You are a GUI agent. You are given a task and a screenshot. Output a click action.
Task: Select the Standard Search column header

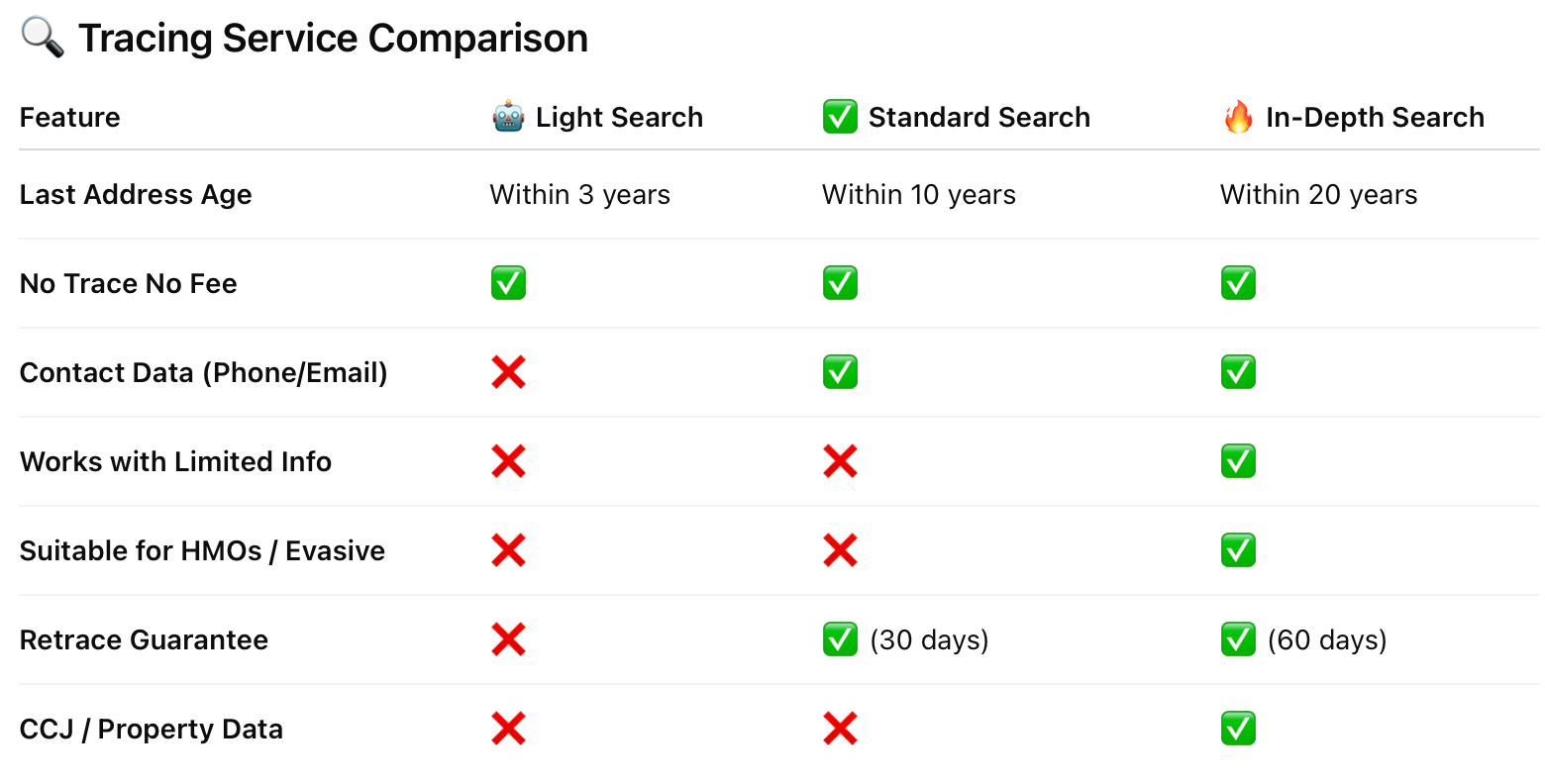tap(978, 117)
